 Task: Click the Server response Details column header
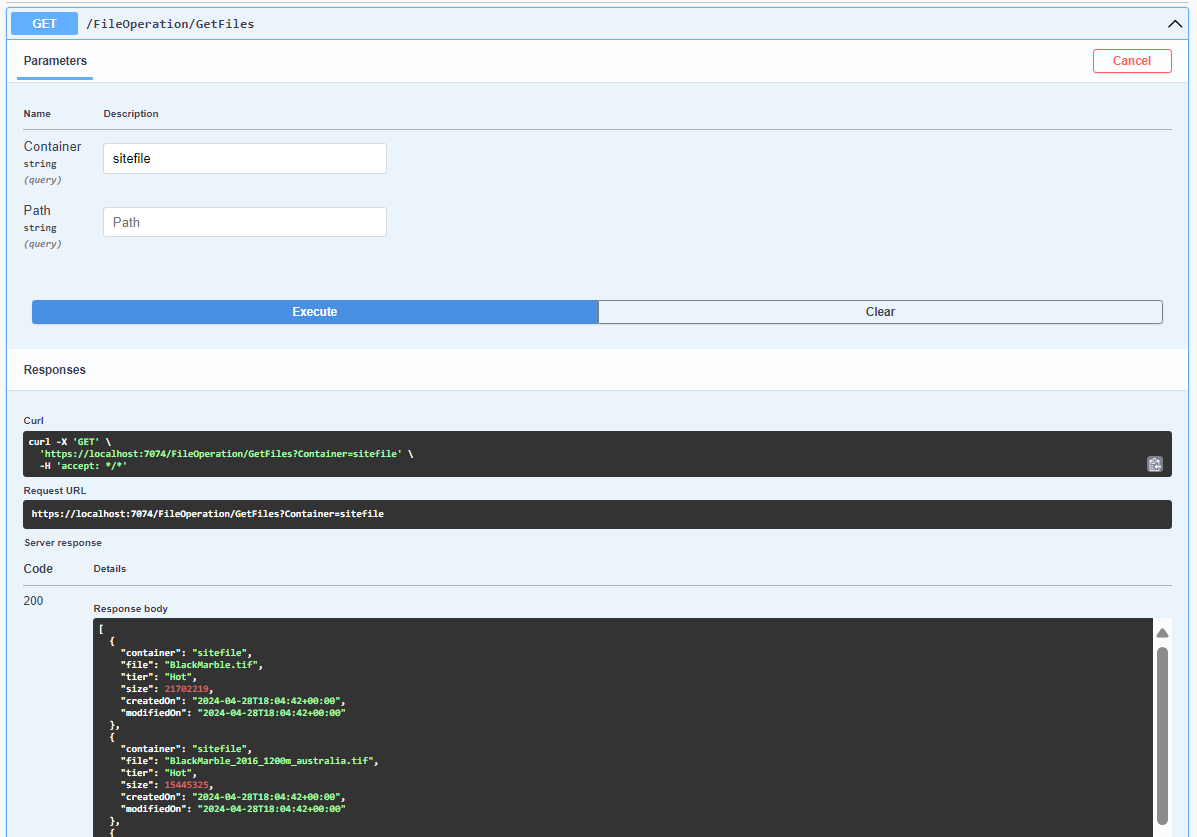point(109,568)
